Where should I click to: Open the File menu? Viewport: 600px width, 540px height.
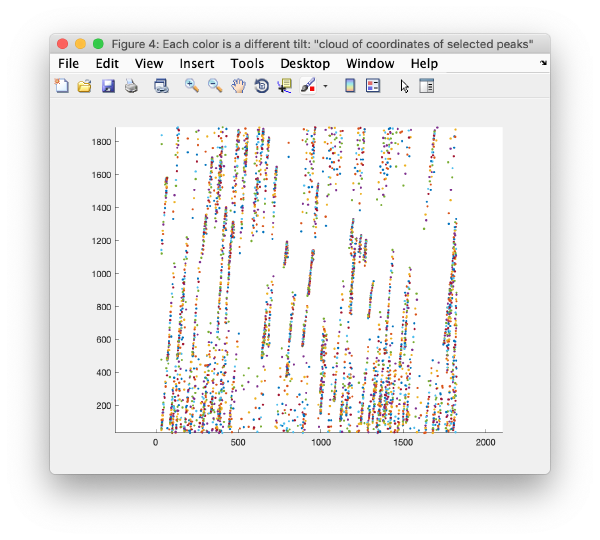[68, 64]
